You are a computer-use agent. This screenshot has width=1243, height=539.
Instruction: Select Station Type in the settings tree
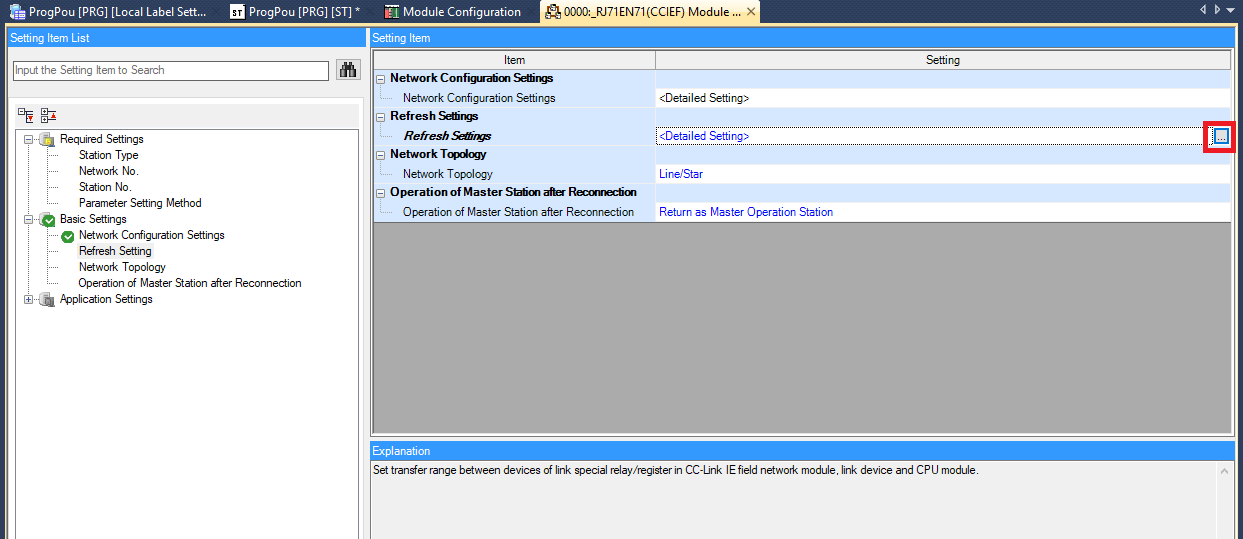[108, 155]
